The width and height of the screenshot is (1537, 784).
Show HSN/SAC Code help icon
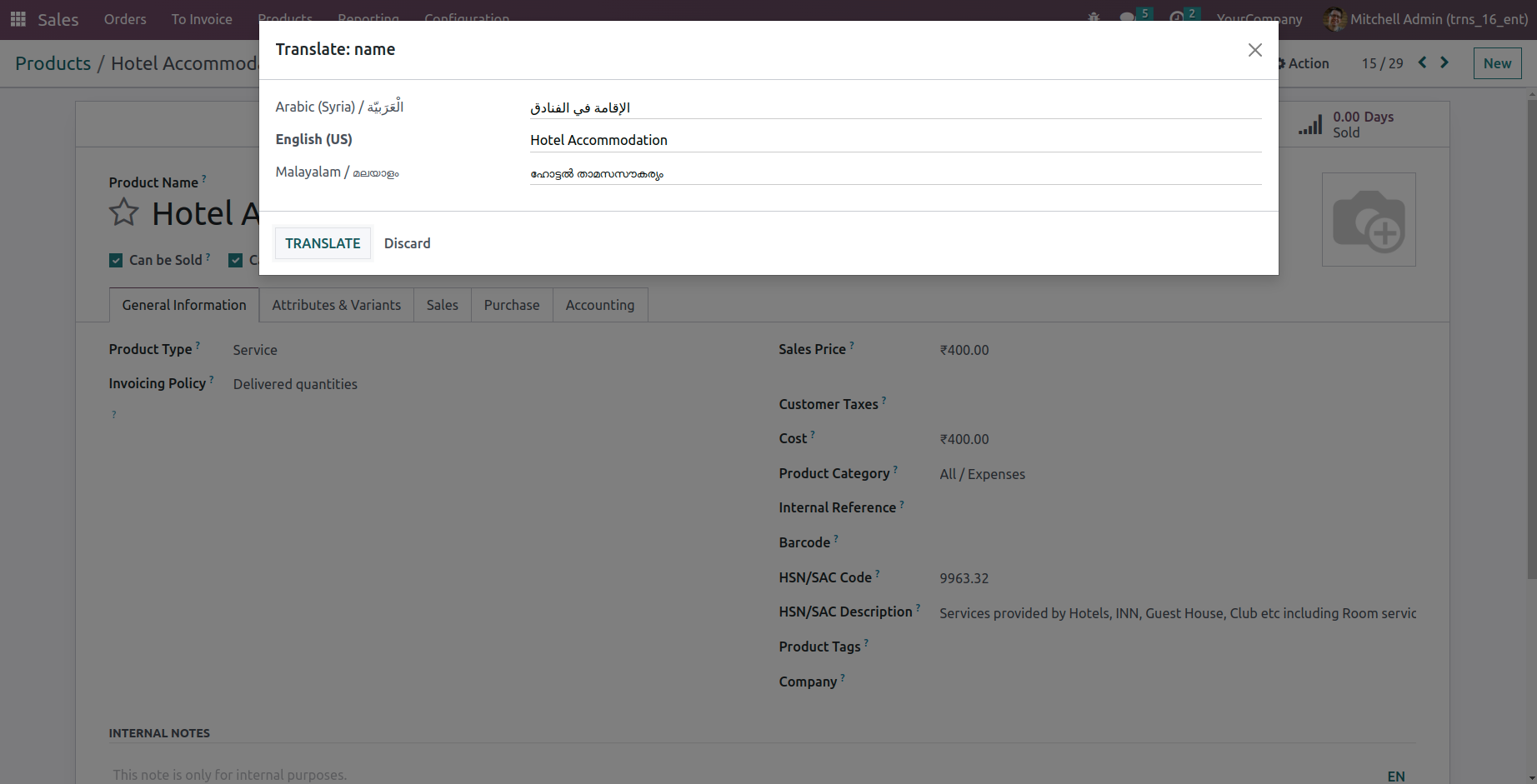tap(878, 573)
